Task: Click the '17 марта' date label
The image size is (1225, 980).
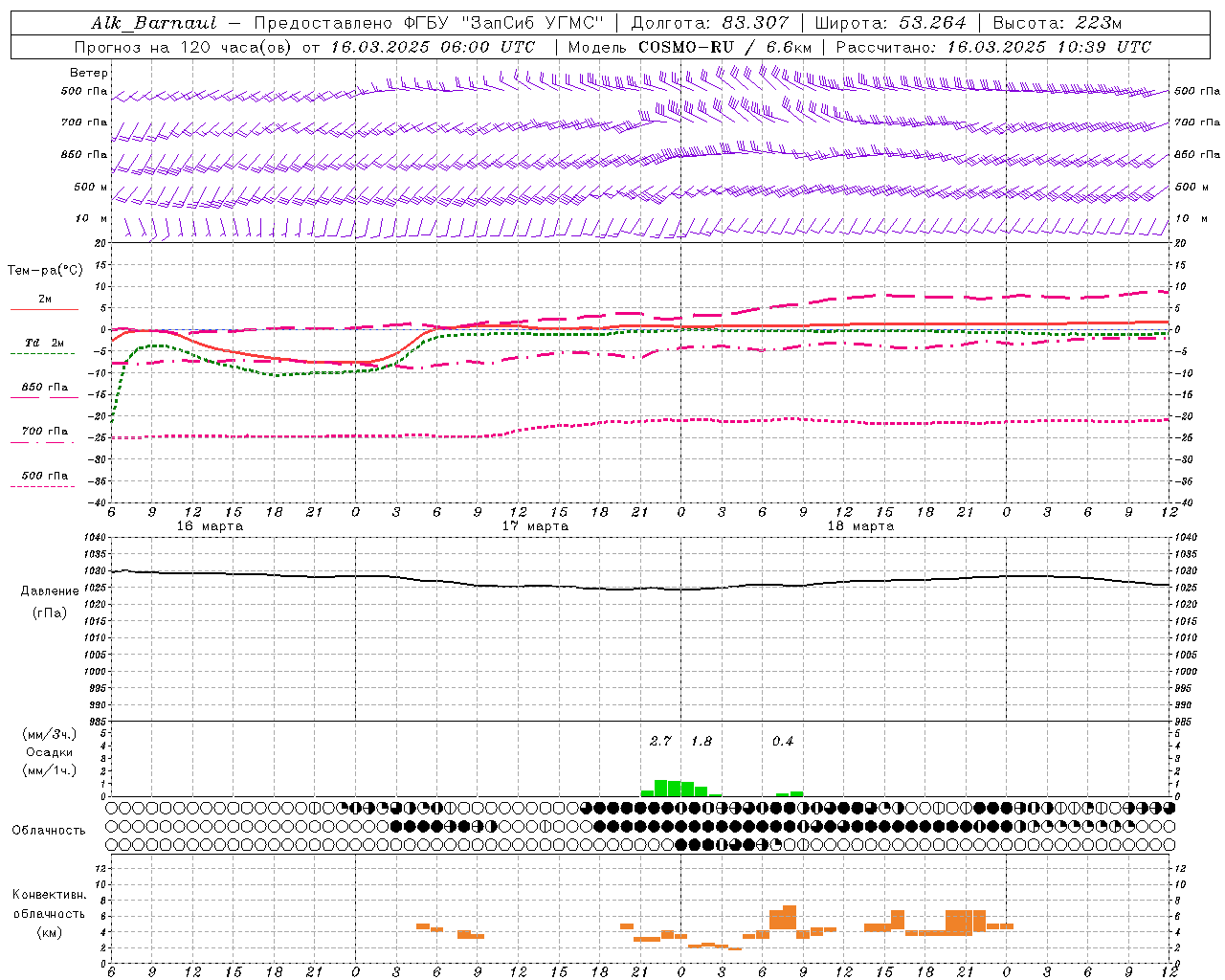Action: [535, 526]
